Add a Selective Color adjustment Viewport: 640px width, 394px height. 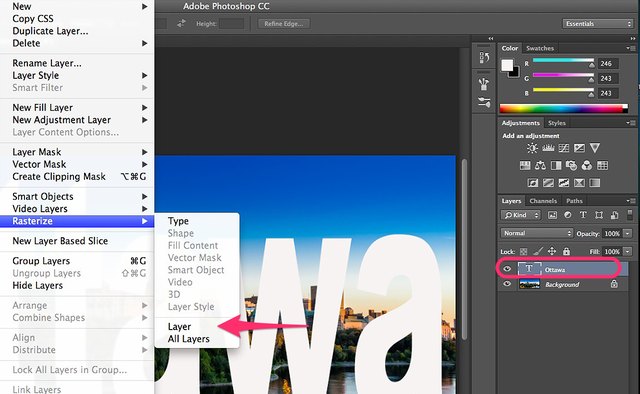click(x=579, y=183)
